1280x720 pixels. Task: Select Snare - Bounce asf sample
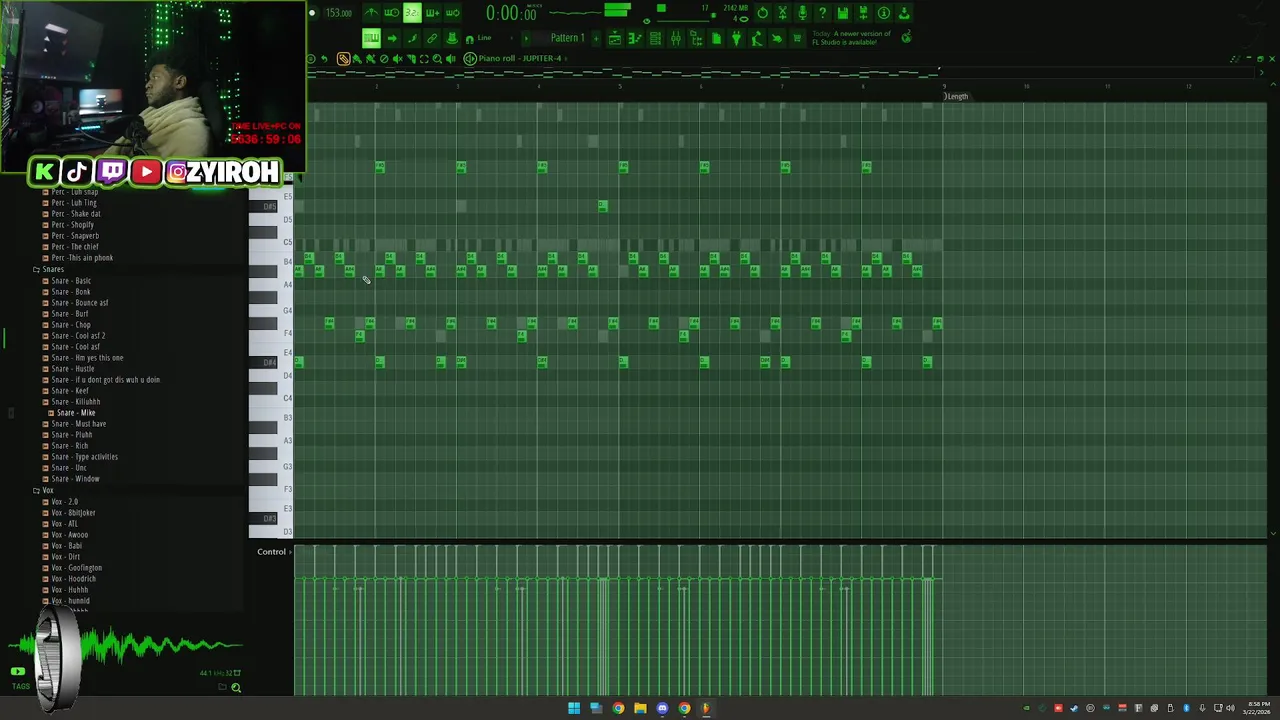[x=80, y=303]
